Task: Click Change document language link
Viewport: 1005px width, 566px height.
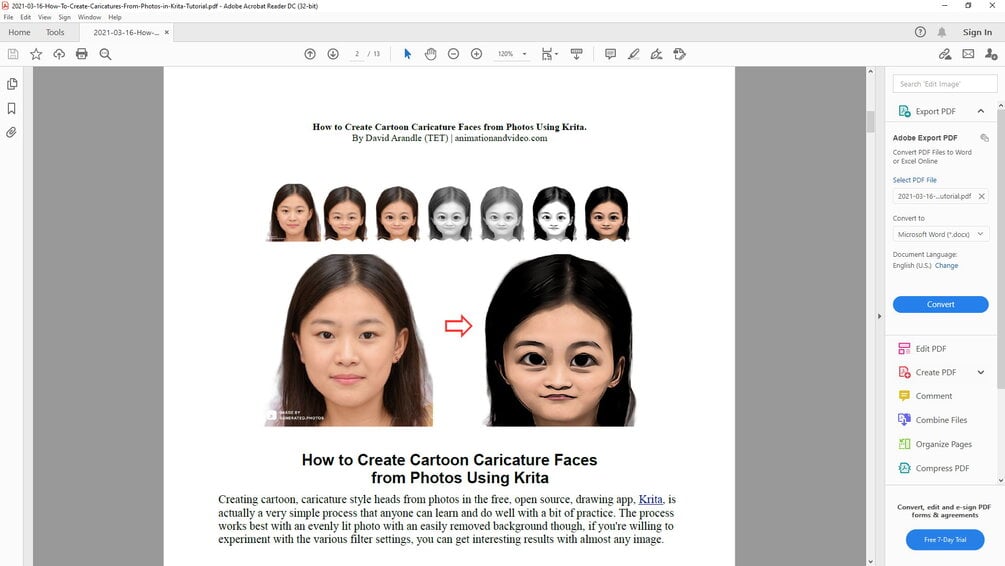Action: 946,265
